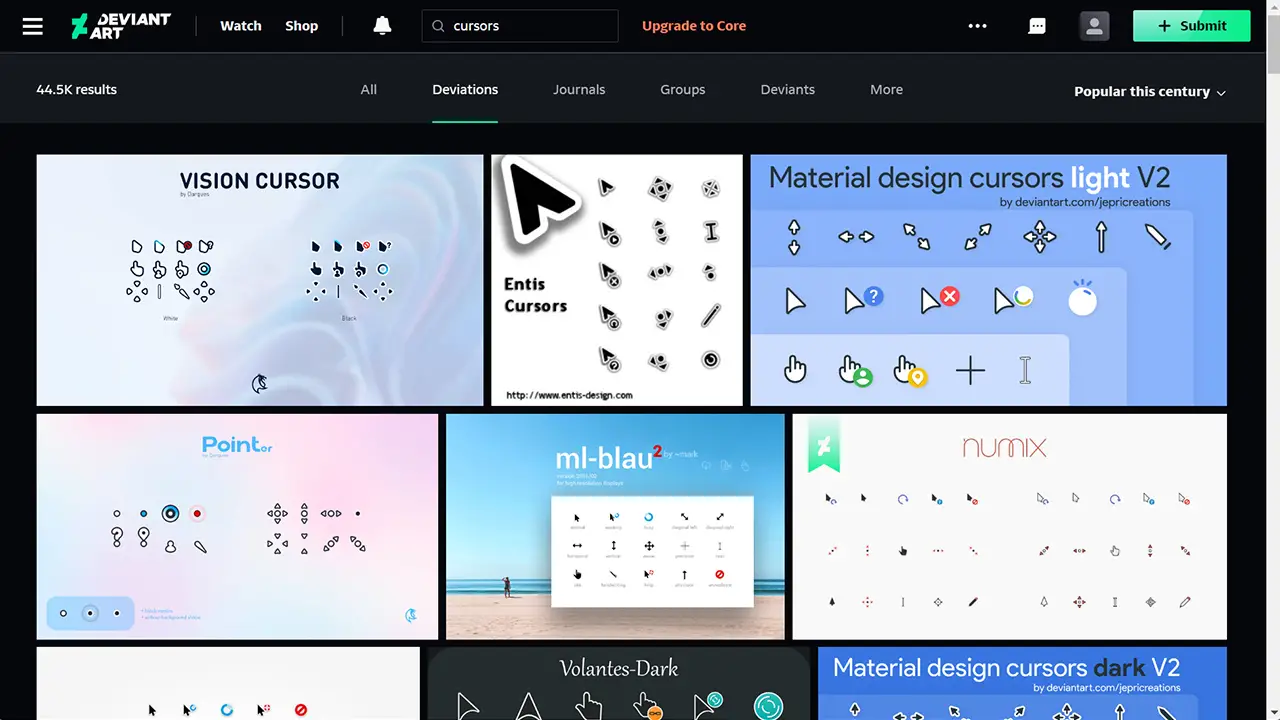Click the 44.5K results count text
The width and height of the screenshot is (1280, 720).
(x=77, y=89)
